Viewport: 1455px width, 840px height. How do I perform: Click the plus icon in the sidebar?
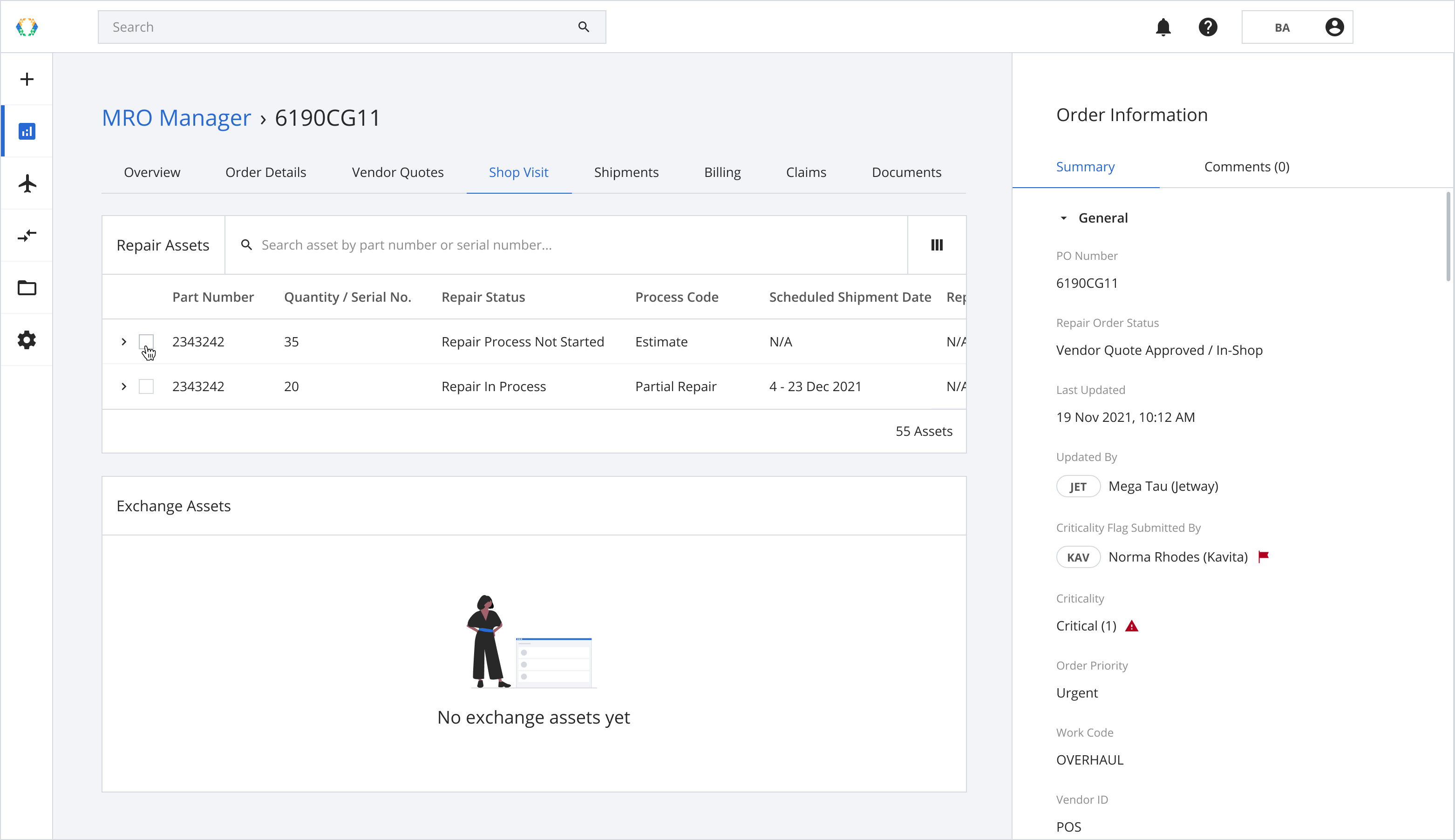[27, 79]
